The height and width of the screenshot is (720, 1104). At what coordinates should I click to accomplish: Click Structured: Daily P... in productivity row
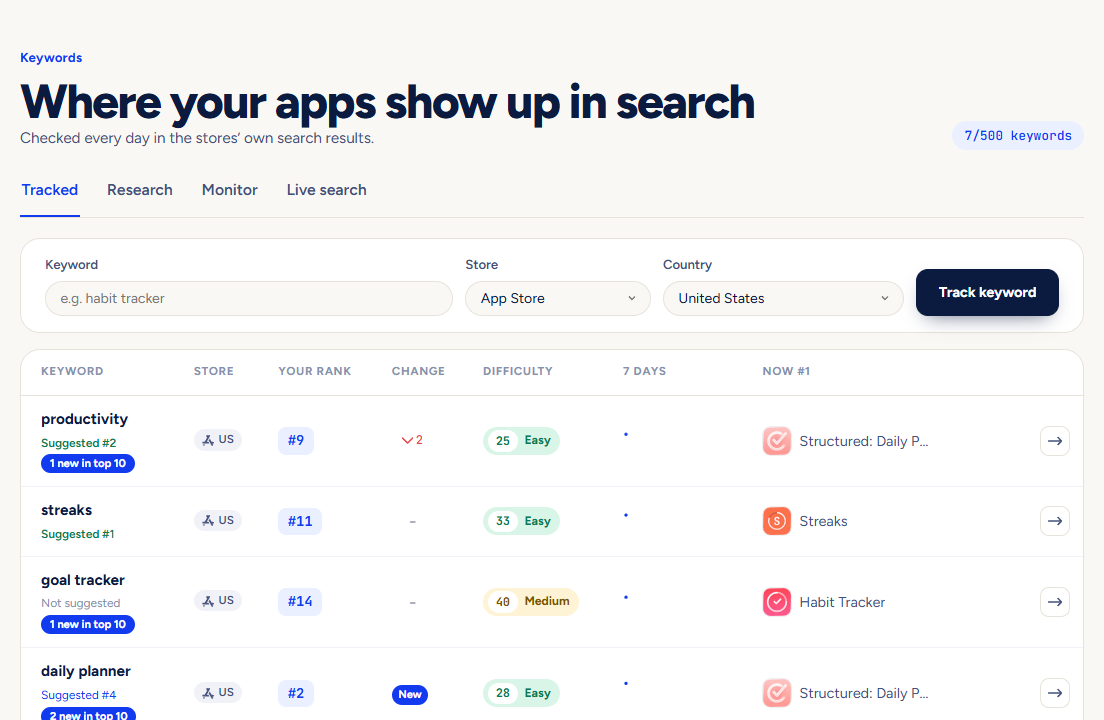point(864,441)
